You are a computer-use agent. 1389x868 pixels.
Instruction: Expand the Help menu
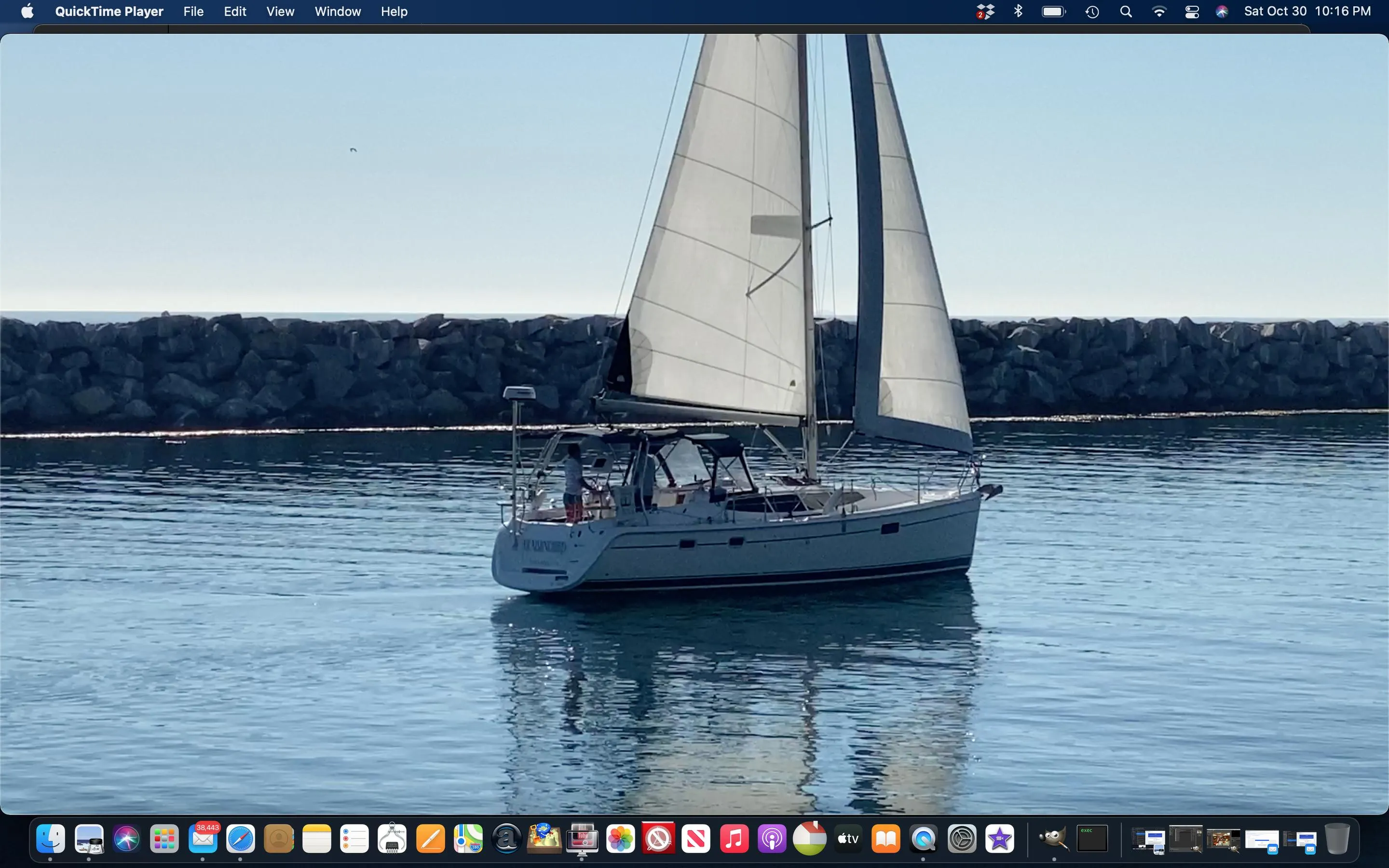394,12
